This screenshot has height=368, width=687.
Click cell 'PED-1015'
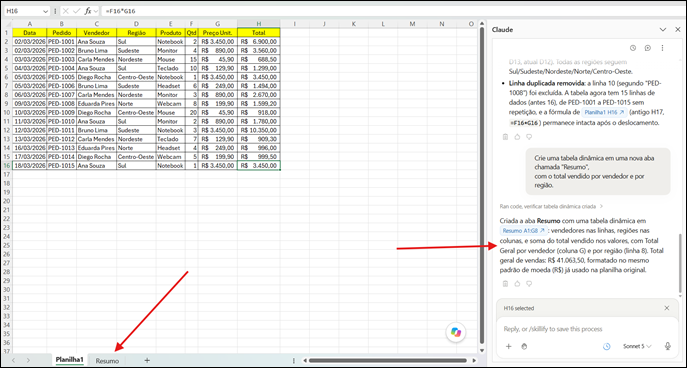coord(61,166)
